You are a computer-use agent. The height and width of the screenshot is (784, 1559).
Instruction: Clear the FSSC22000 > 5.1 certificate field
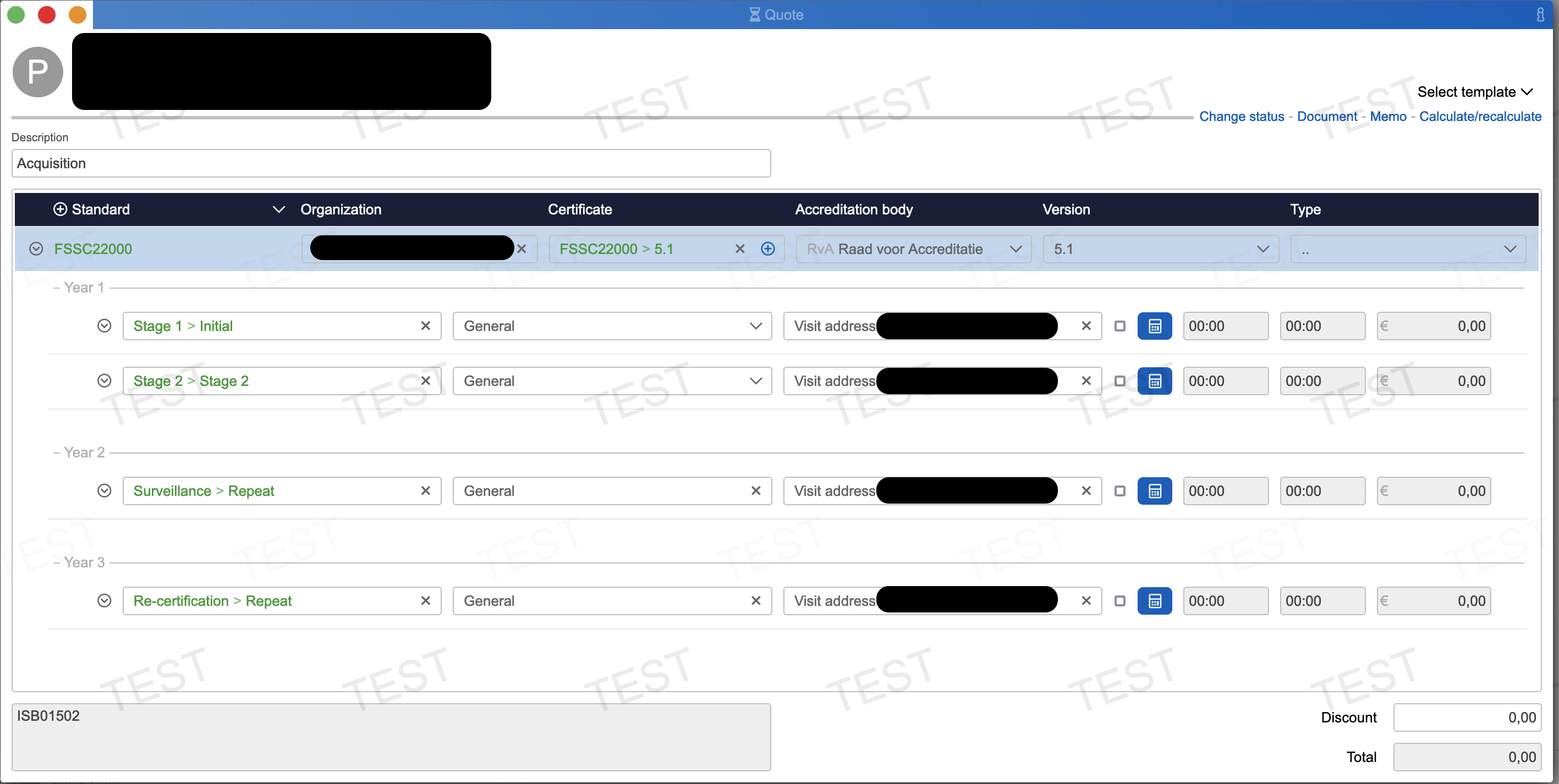(739, 249)
